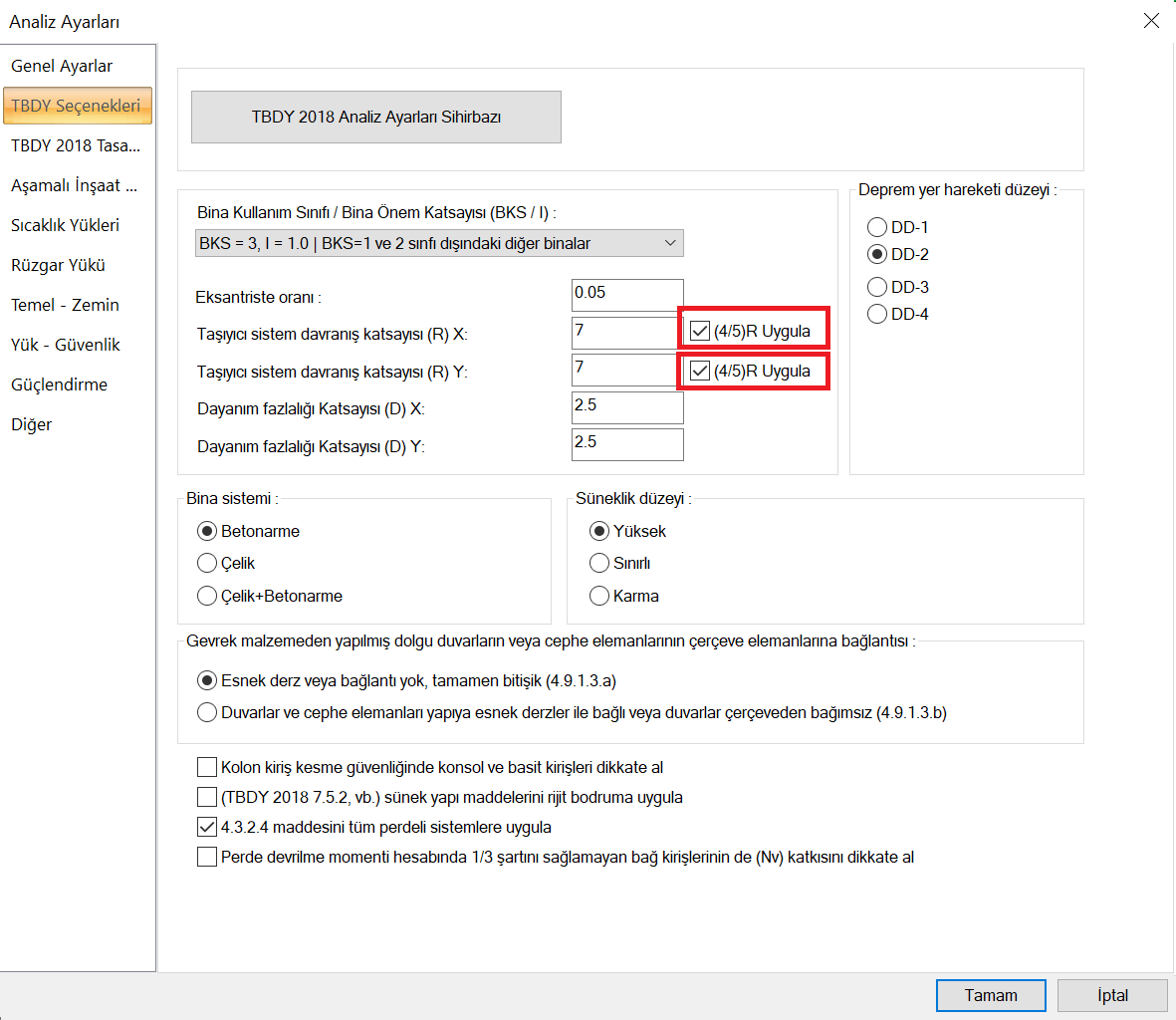Uncheck 4.3.2.4 maddesini tüm perdeli sistemlere uygula
Image resolution: width=1176 pixels, height=1020 pixels.
point(207,827)
